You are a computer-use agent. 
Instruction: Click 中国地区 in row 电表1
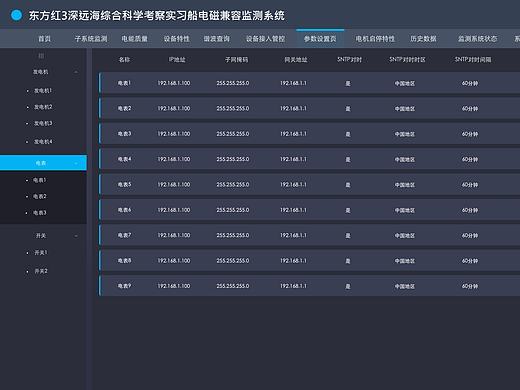[x=405, y=84]
